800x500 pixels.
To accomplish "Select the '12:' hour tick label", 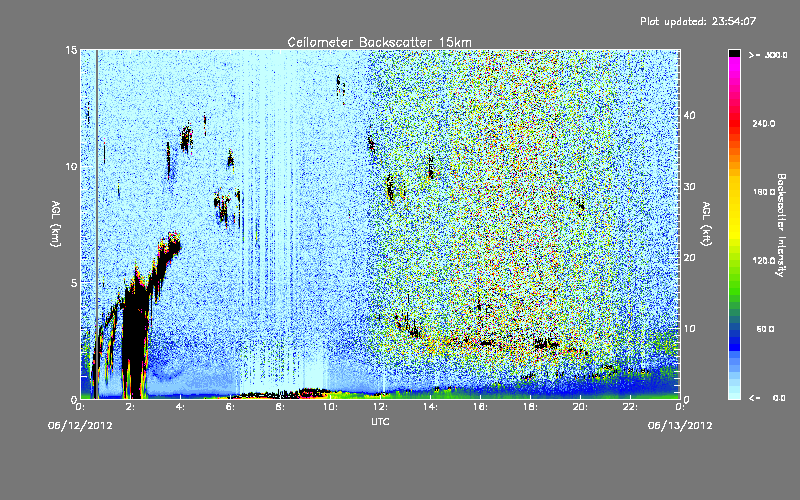I will click(x=380, y=407).
